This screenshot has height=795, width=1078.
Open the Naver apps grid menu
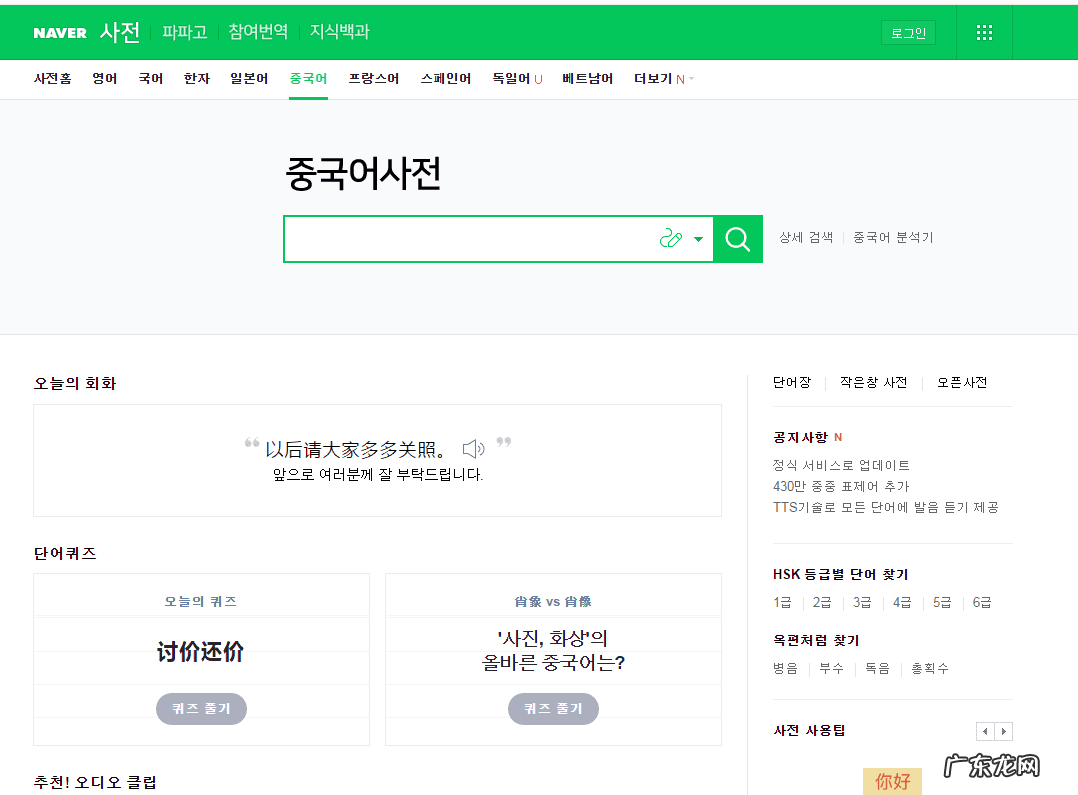tap(984, 33)
